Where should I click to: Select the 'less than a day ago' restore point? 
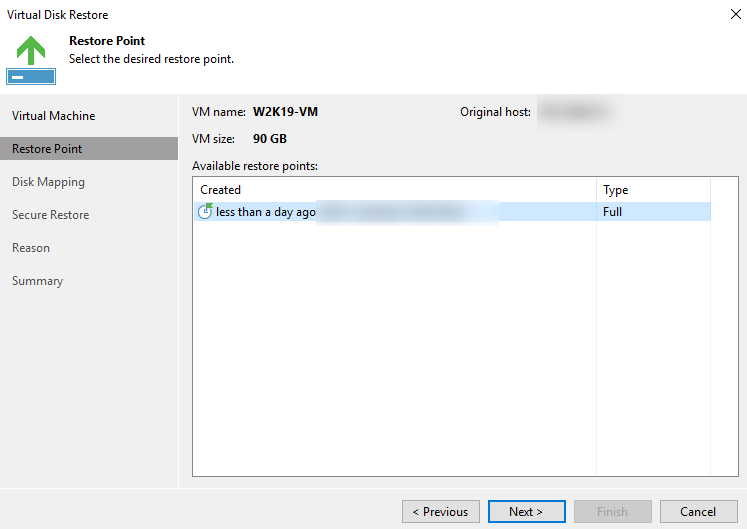pos(266,212)
